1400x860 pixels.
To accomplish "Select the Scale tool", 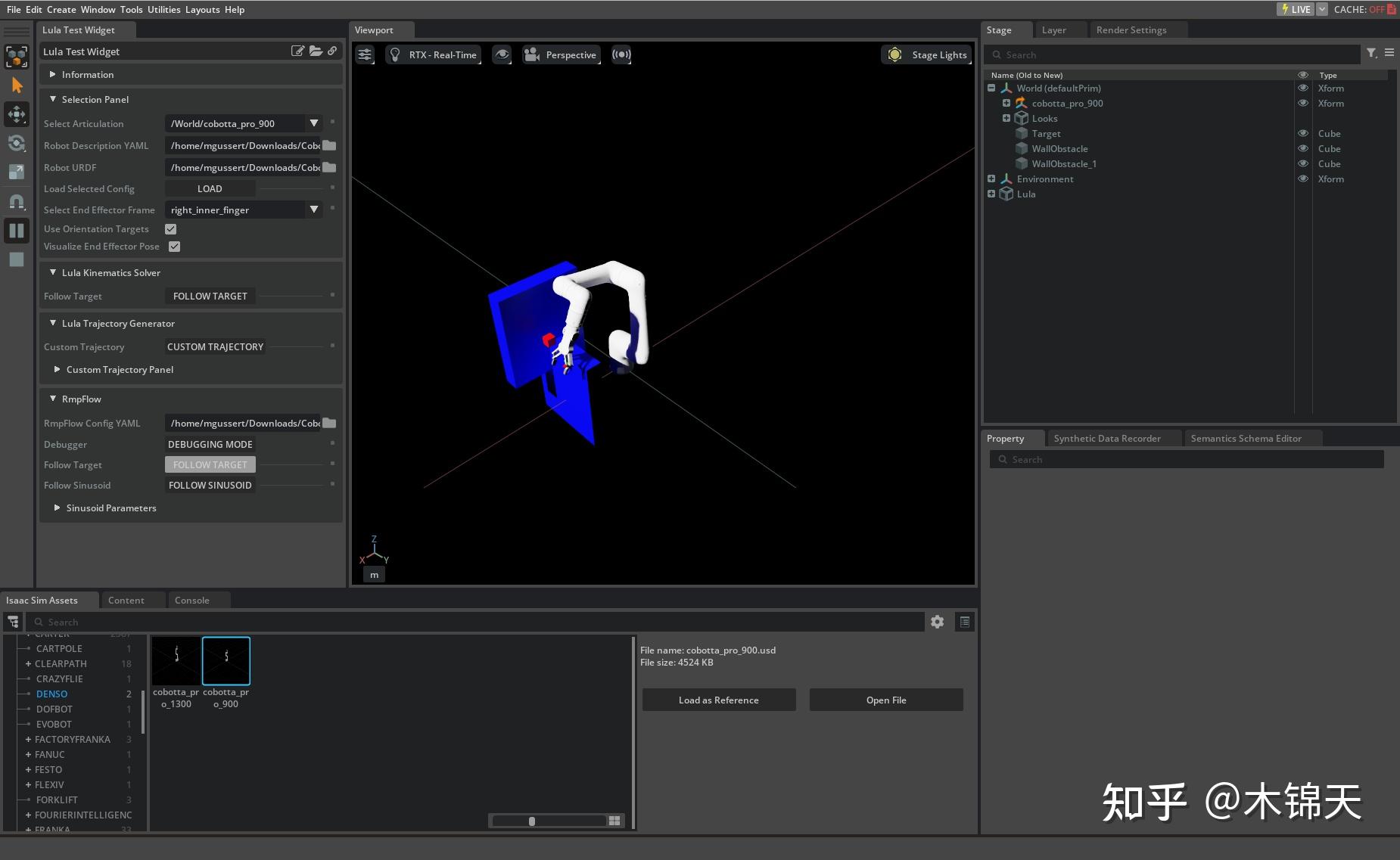I will [x=17, y=171].
